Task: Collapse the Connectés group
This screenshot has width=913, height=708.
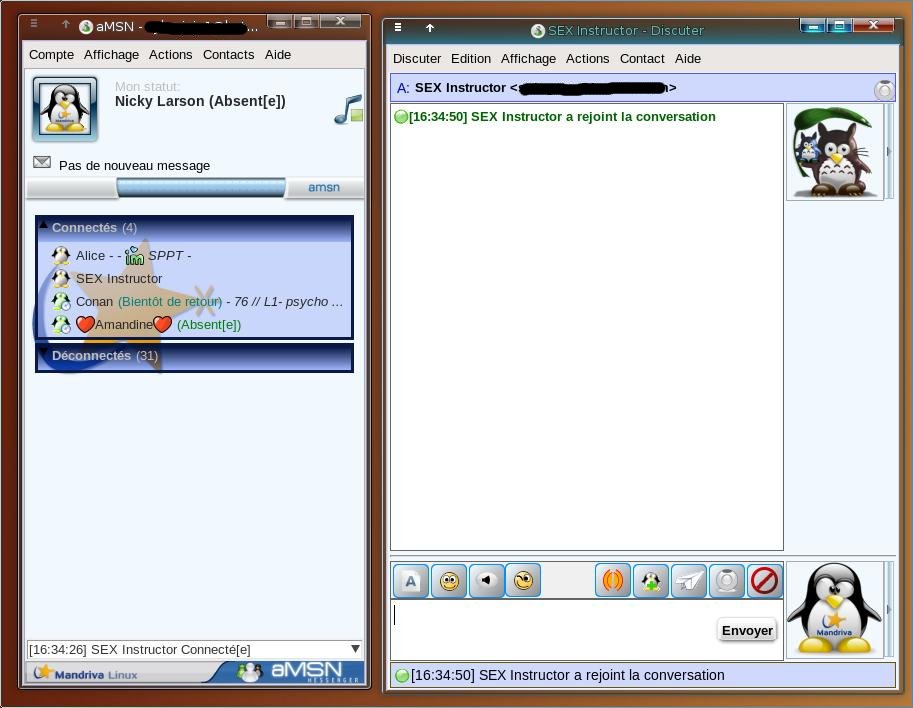Action: (44, 224)
